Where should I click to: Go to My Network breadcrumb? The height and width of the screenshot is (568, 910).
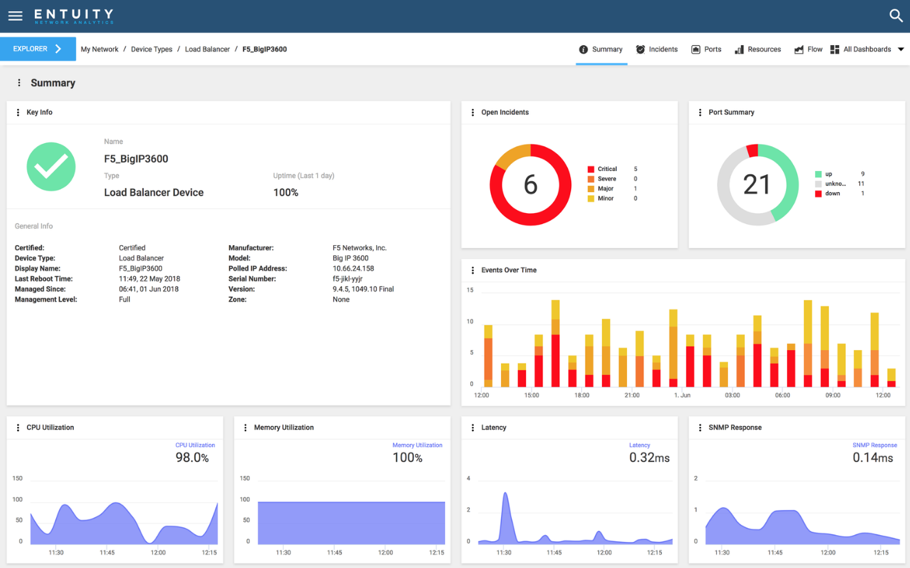tap(99, 49)
